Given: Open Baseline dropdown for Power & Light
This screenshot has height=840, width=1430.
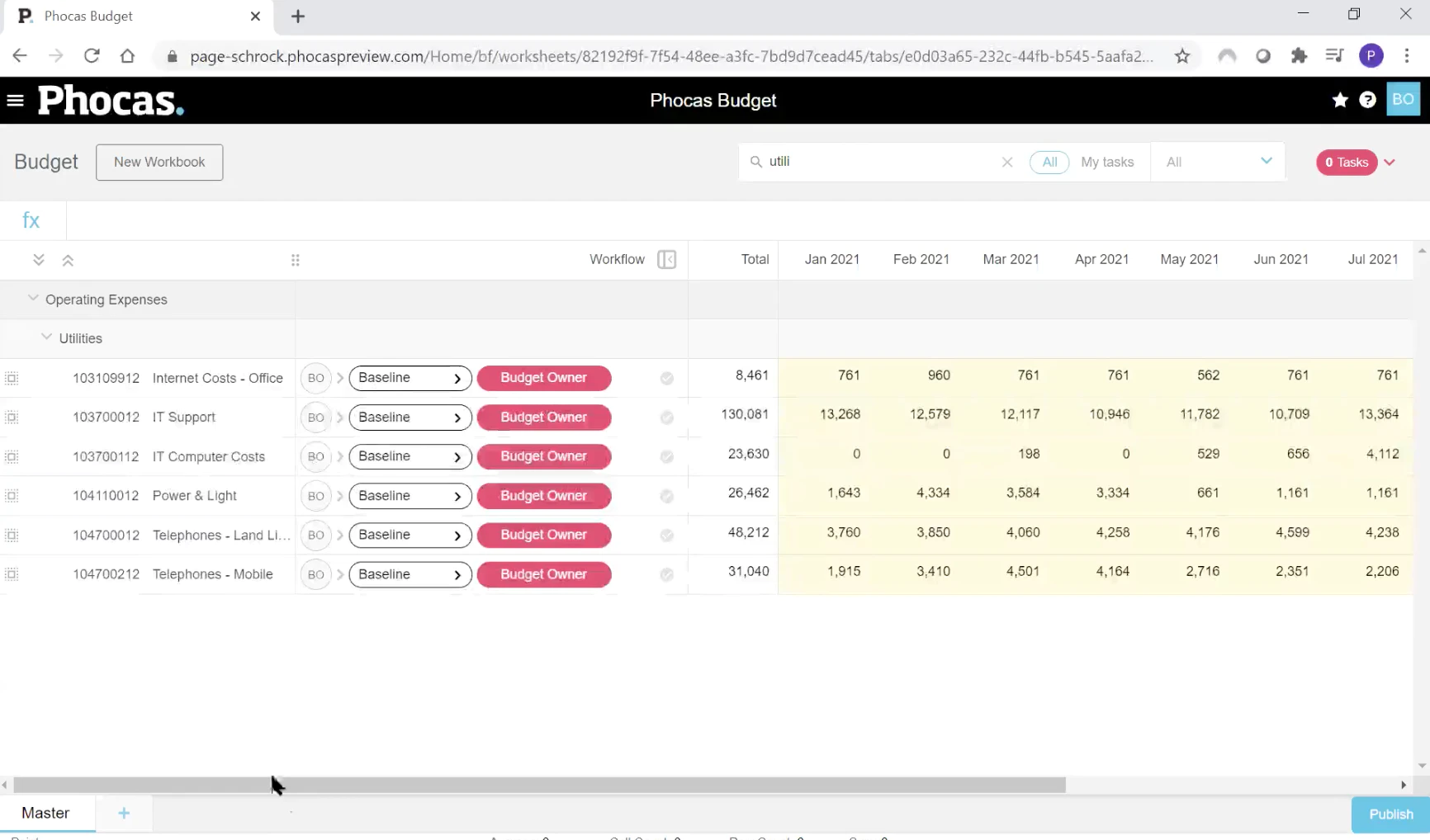Looking at the screenshot, I should (x=410, y=496).
